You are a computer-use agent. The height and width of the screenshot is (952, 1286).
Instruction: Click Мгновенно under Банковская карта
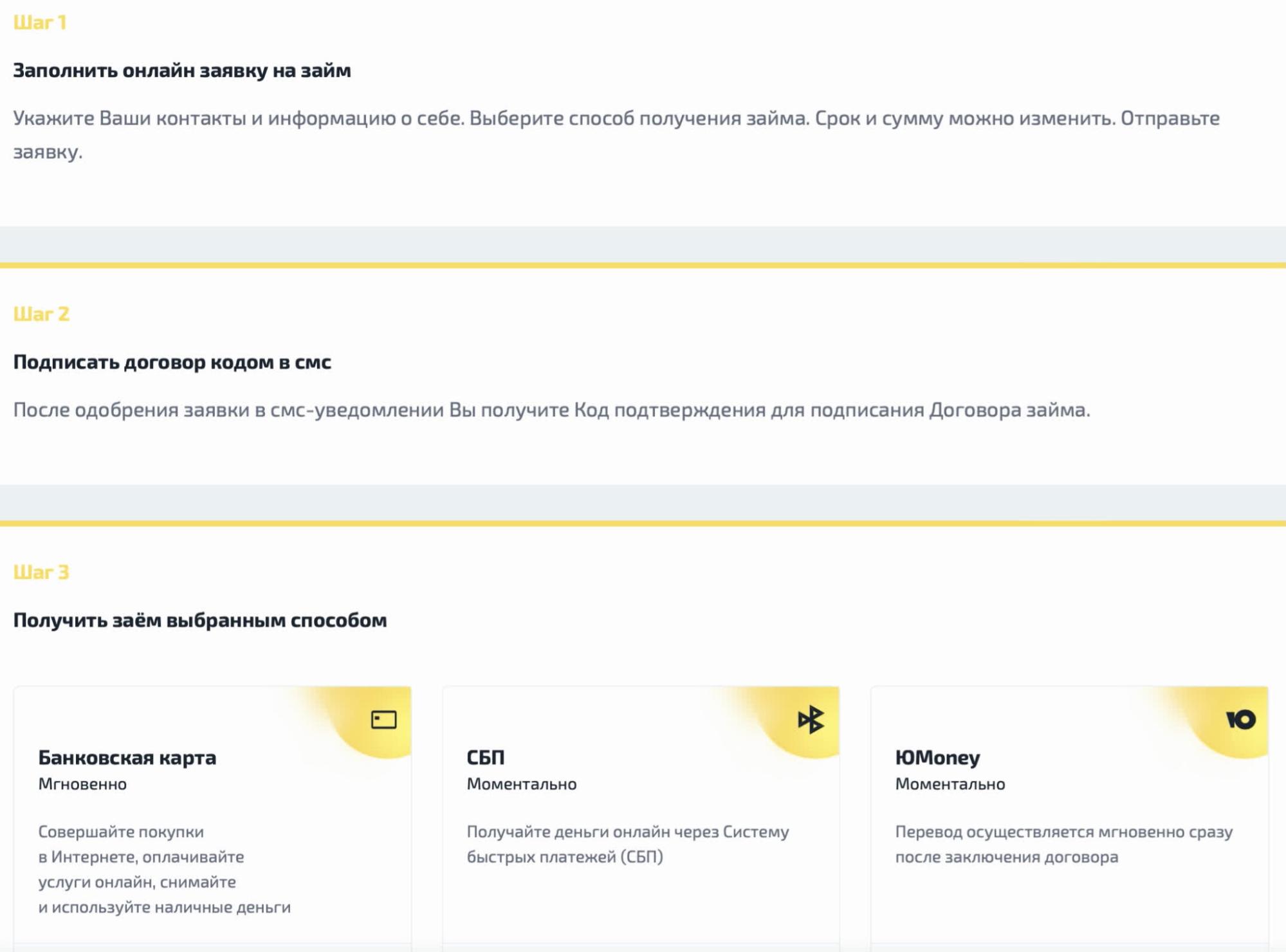(x=82, y=784)
